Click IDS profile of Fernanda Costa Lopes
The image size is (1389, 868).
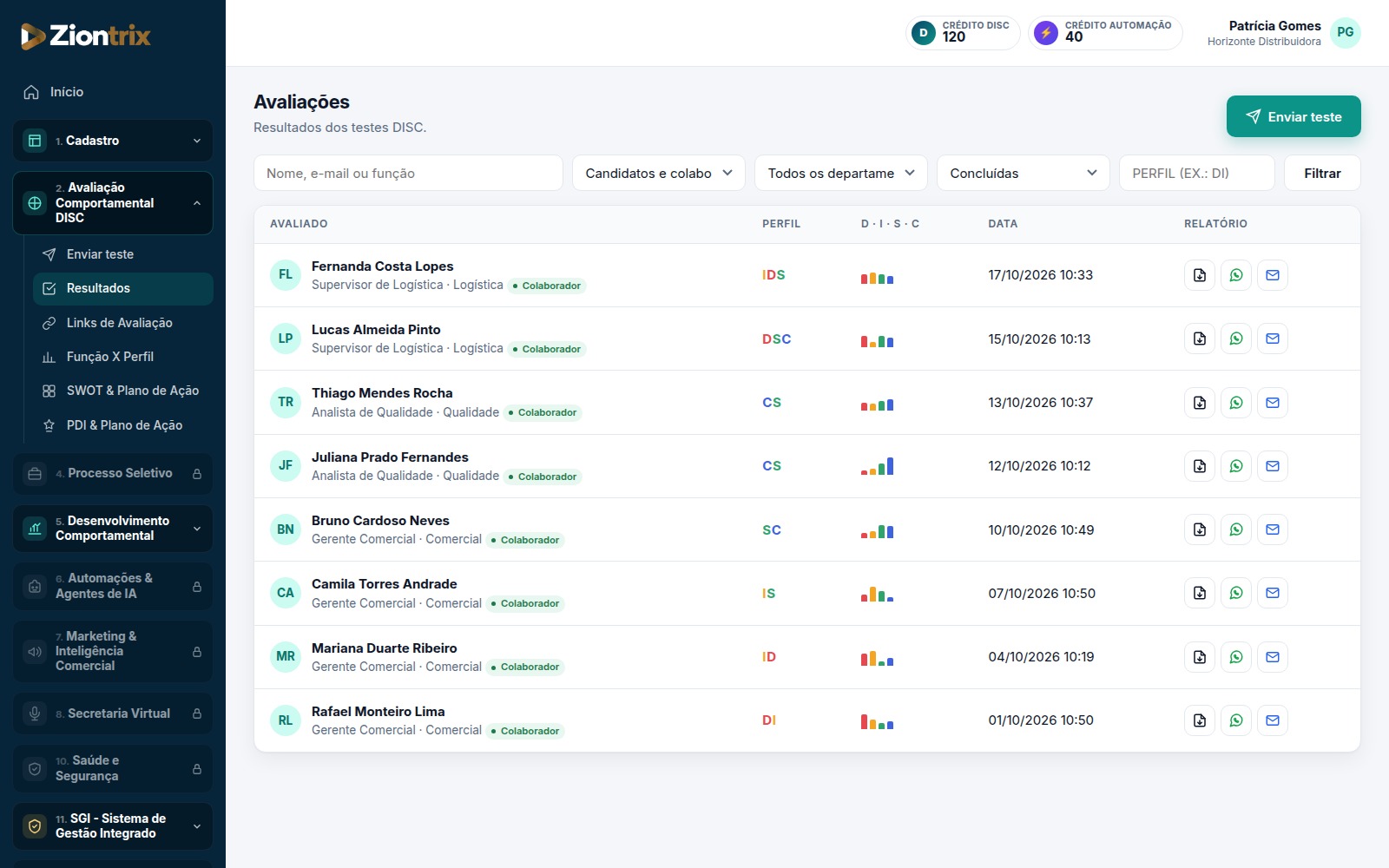pos(773,275)
